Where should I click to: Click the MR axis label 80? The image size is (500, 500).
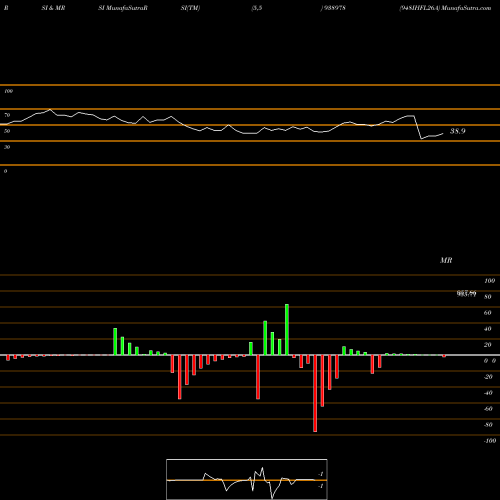pyautogui.click(x=488, y=297)
